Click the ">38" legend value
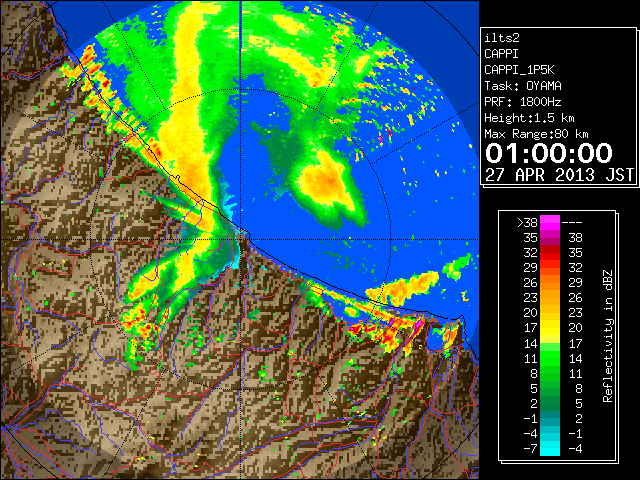The width and height of the screenshot is (640, 480). (x=527, y=223)
